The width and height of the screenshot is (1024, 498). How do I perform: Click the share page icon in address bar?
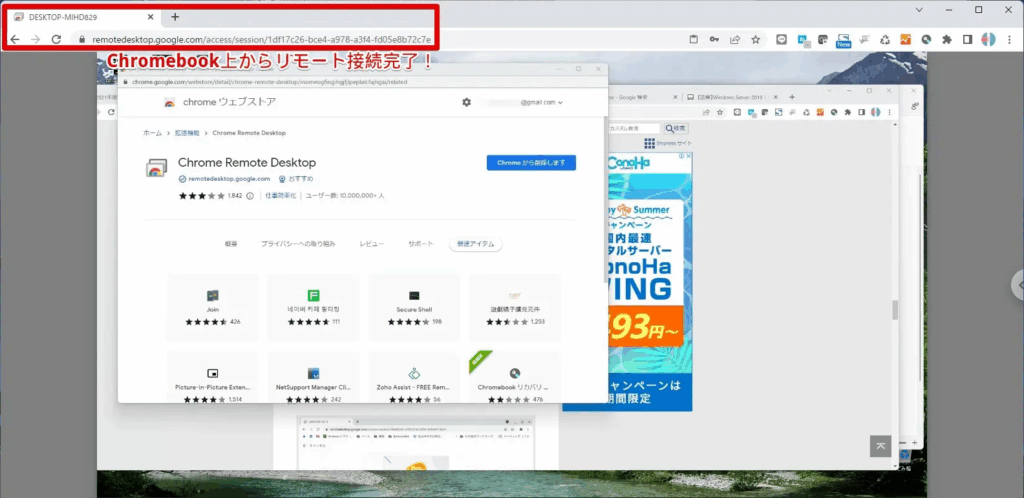(x=735, y=40)
